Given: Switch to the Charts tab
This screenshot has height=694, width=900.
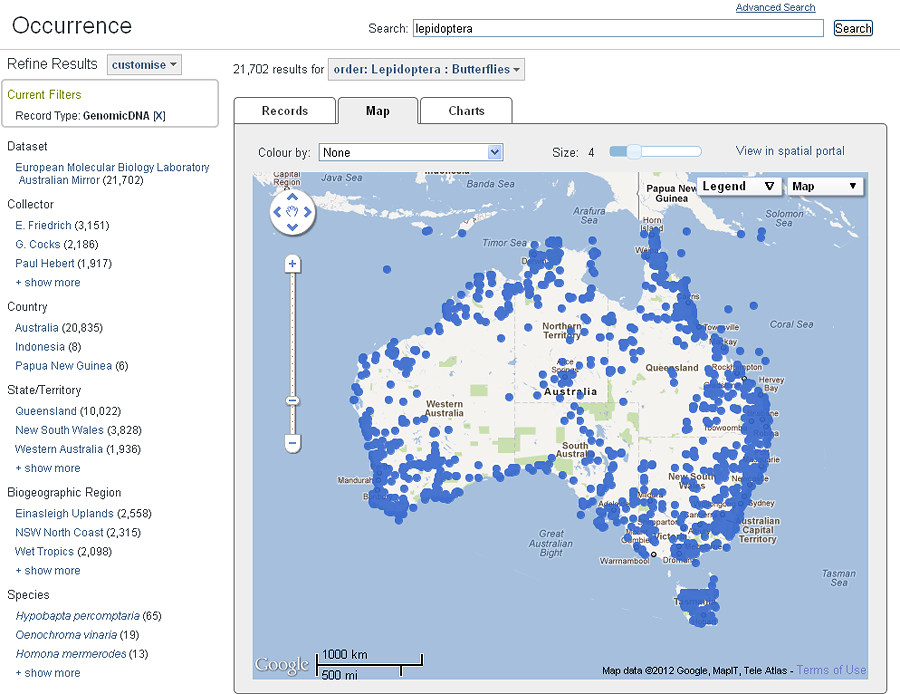Looking at the screenshot, I should pyautogui.click(x=466, y=111).
